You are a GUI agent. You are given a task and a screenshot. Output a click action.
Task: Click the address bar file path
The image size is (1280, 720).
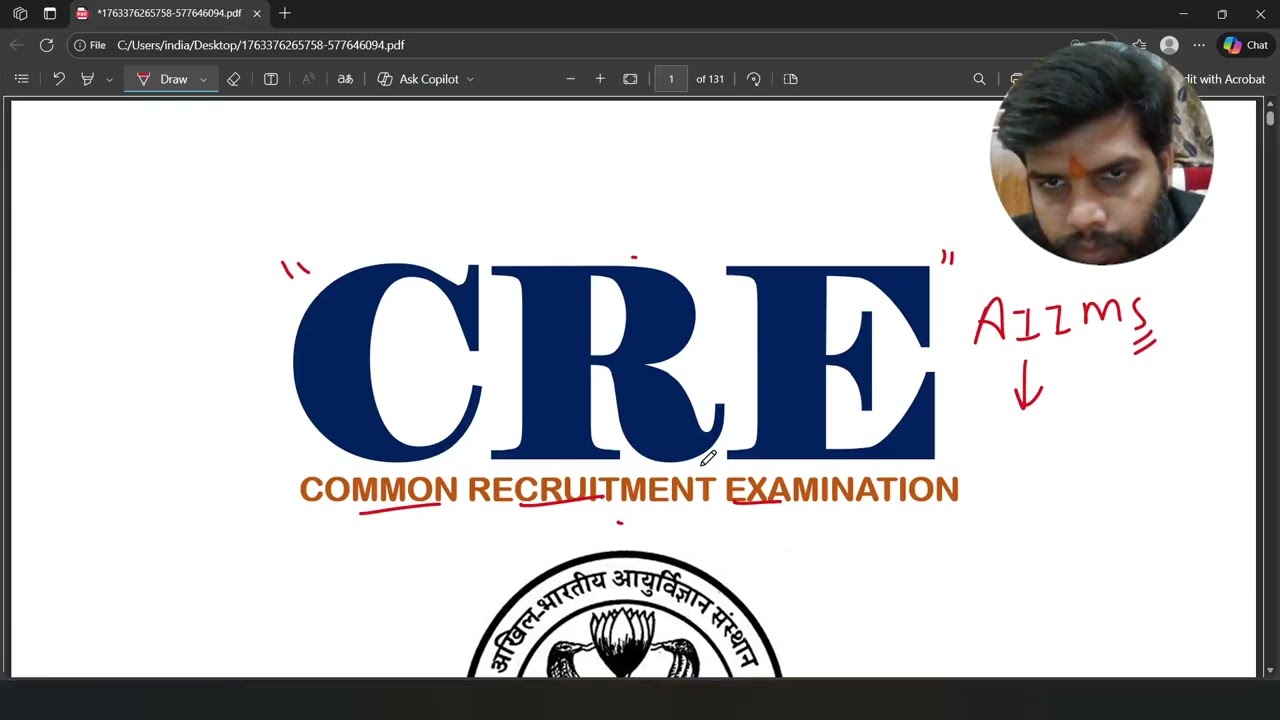[x=260, y=45]
